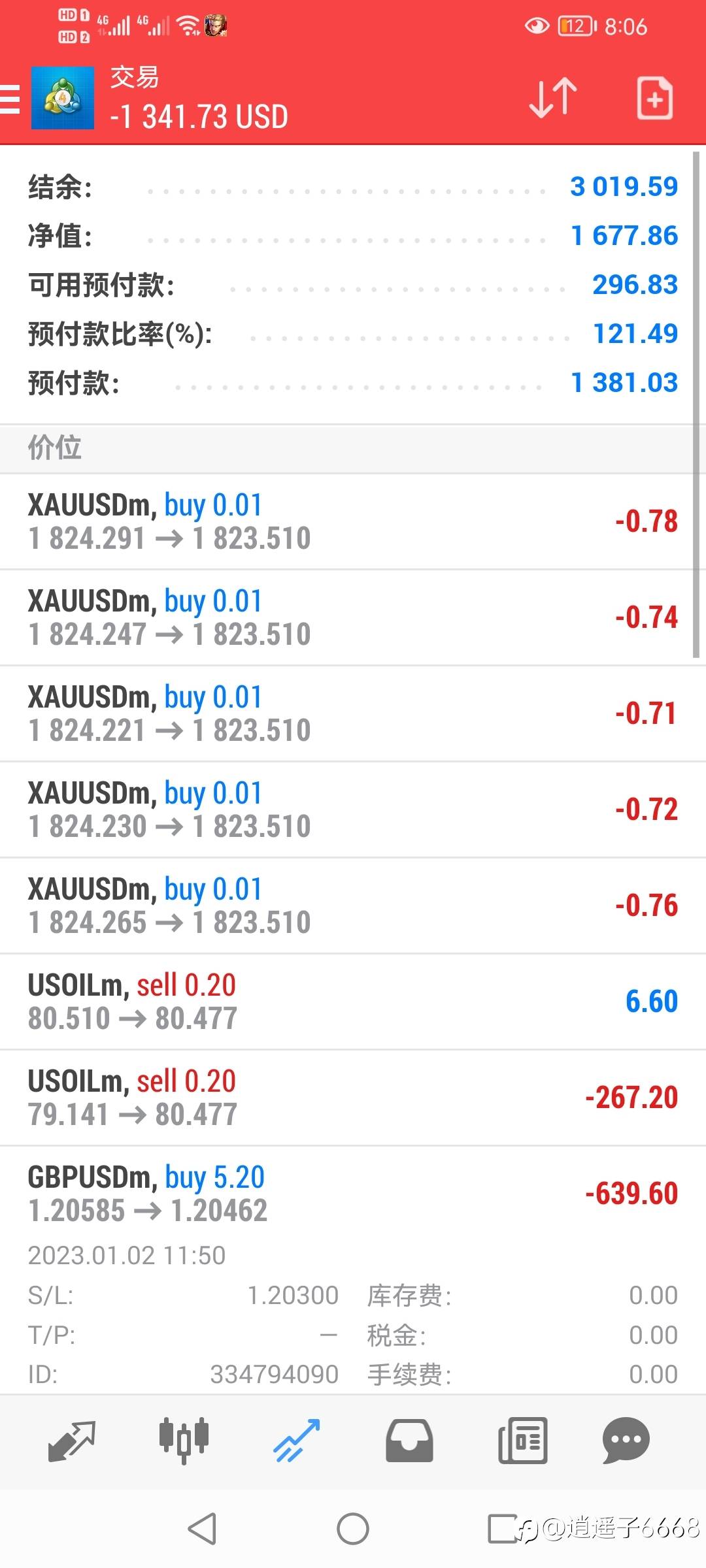The image size is (706, 1568).
Task: Open the Chat messages bubble icon
Action: click(626, 1440)
